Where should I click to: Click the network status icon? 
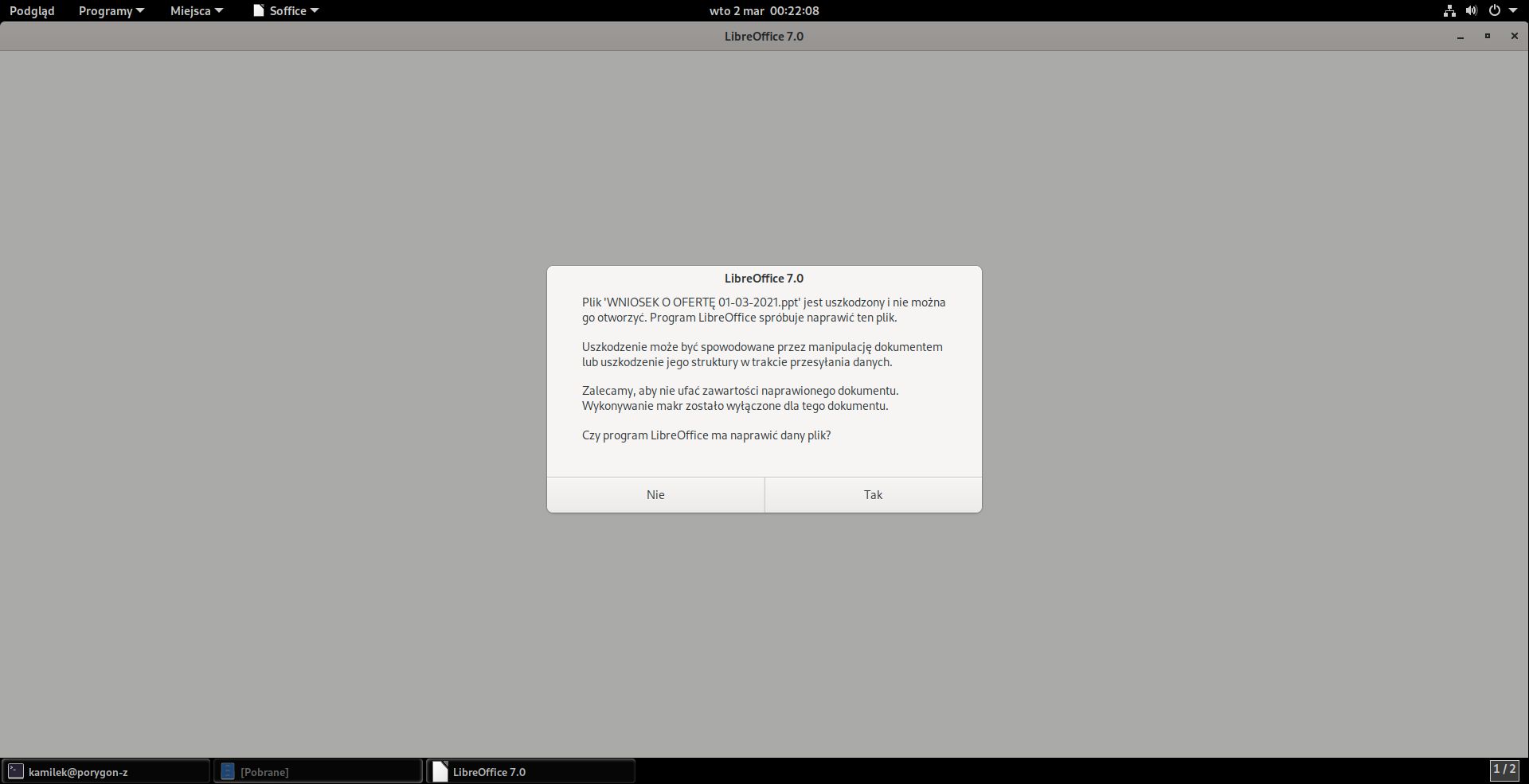coord(1449,11)
